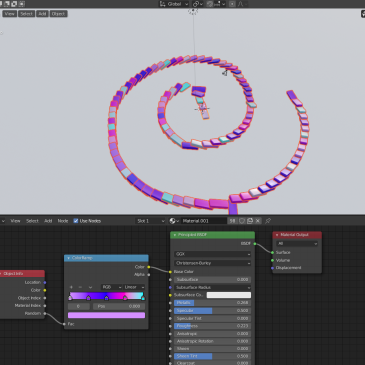
Task: Unlink Material.001 with the X icon
Action: pos(258,221)
